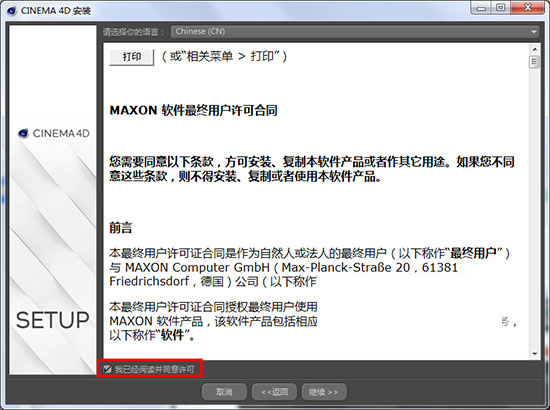Close the CINEMA 4D setup window
This screenshot has width=550, height=410.
[x=528, y=8]
